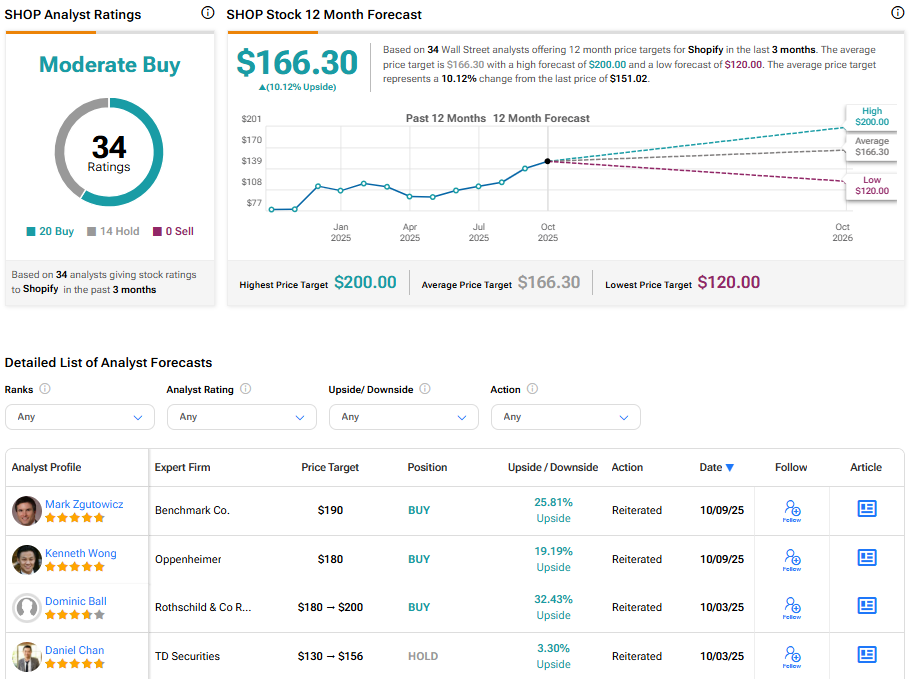Viewport: 909px width, 679px height.
Task: Open Kenneth Wong's profile link
Action: point(80,553)
